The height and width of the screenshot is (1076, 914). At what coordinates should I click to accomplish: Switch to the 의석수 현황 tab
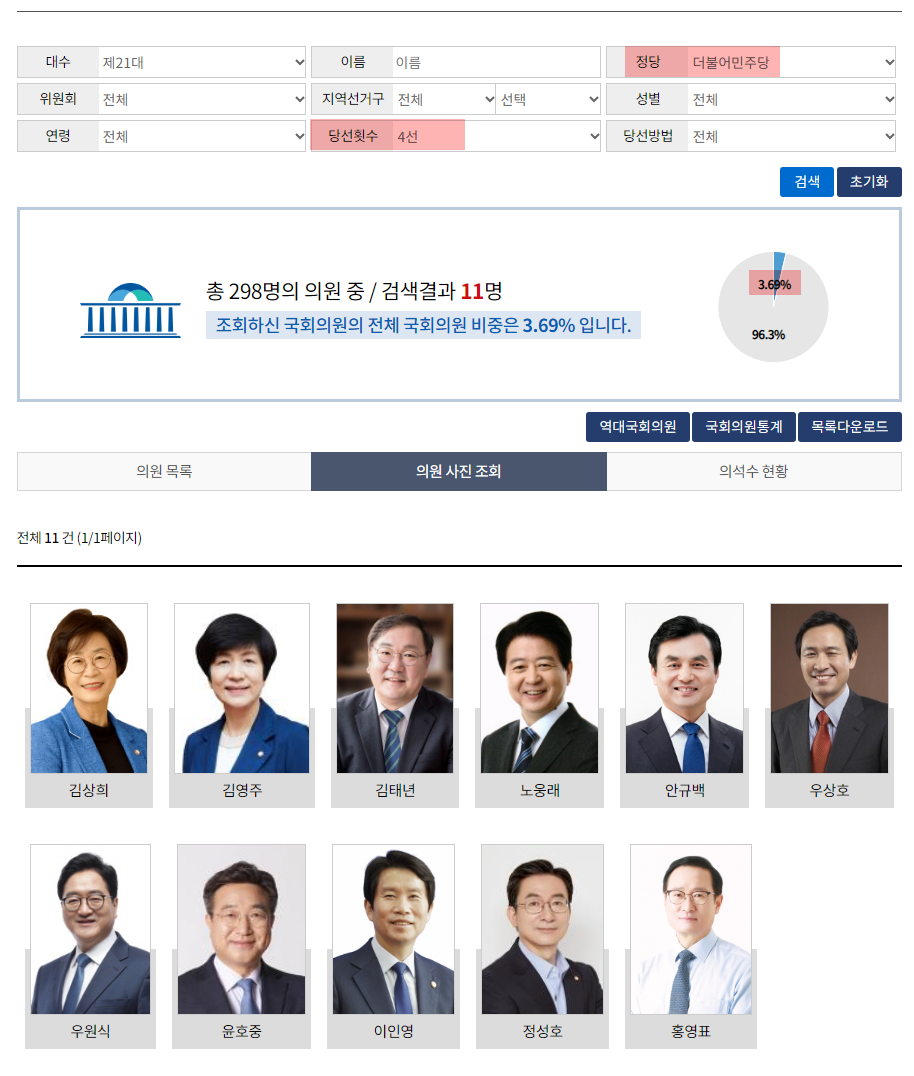(753, 471)
